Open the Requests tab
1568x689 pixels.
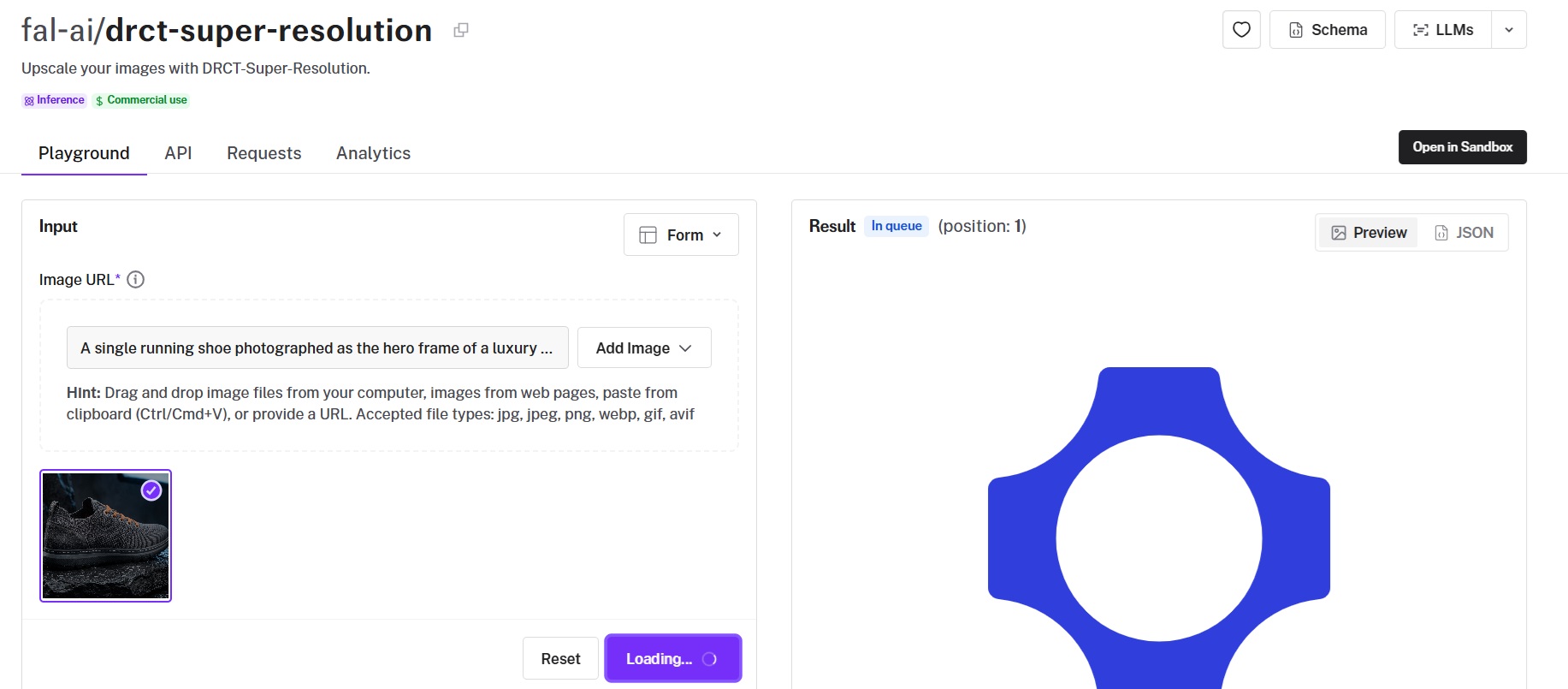pyautogui.click(x=264, y=153)
